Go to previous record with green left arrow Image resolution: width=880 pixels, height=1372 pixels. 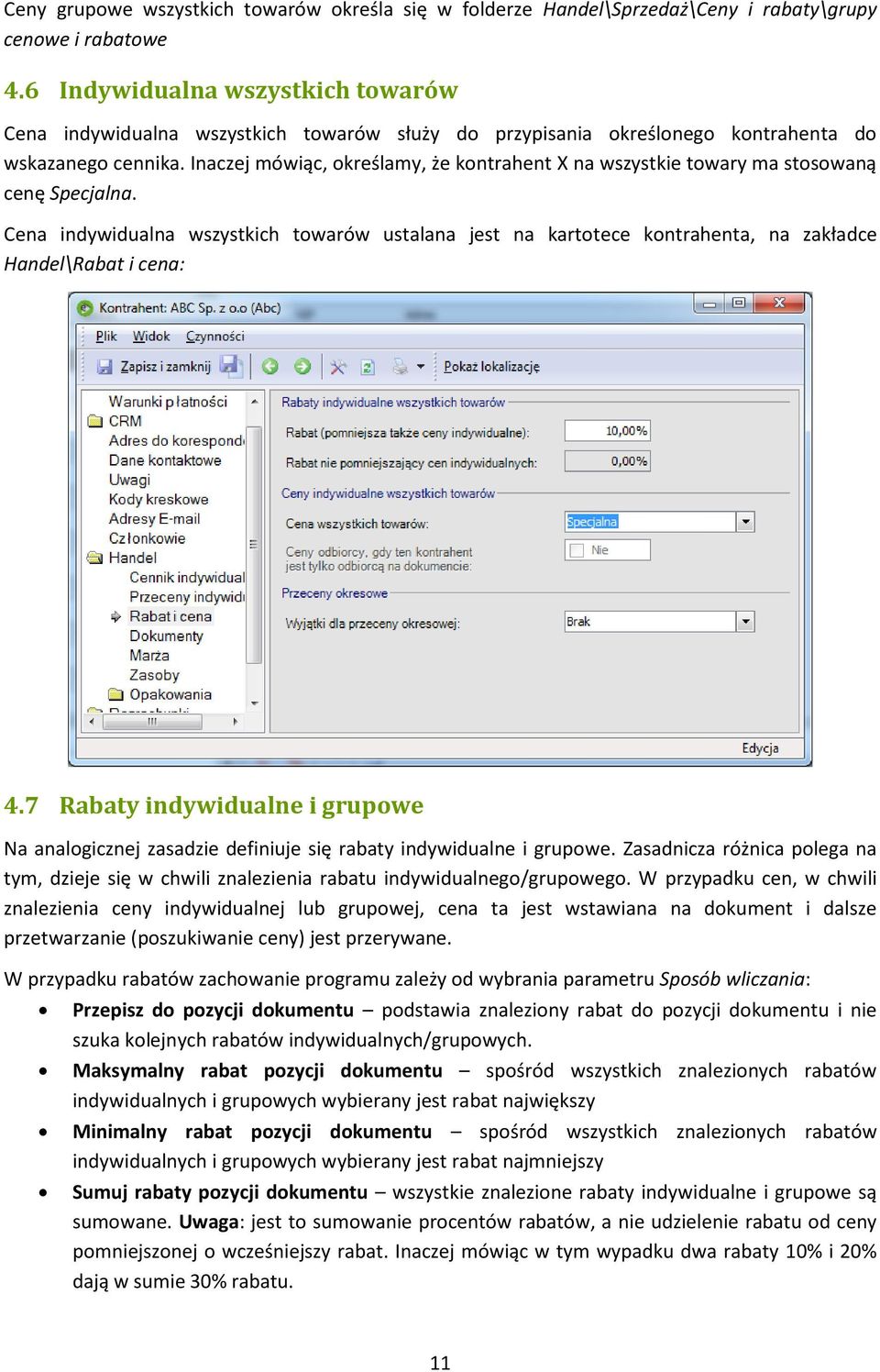click(x=269, y=367)
